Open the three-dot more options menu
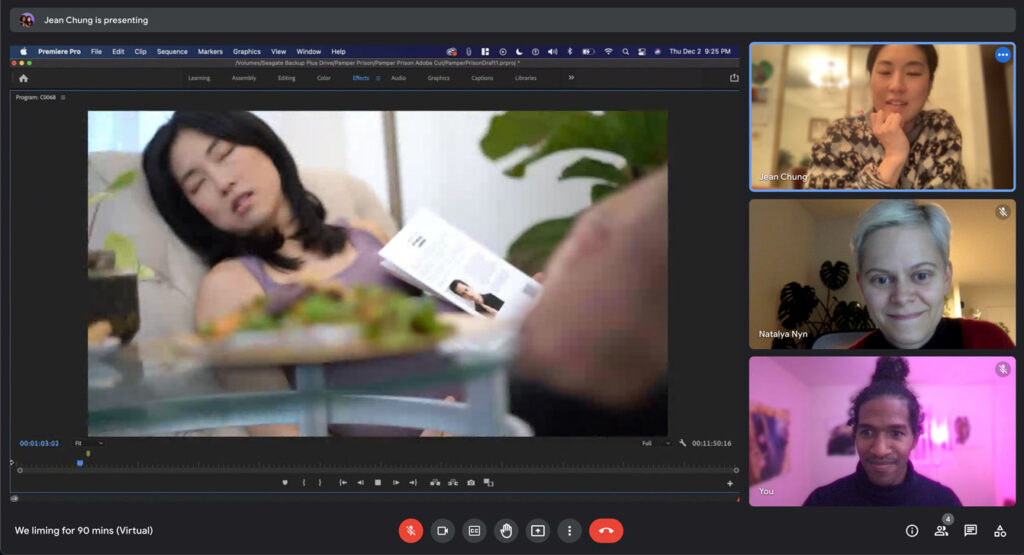The image size is (1024, 555). [x=570, y=531]
